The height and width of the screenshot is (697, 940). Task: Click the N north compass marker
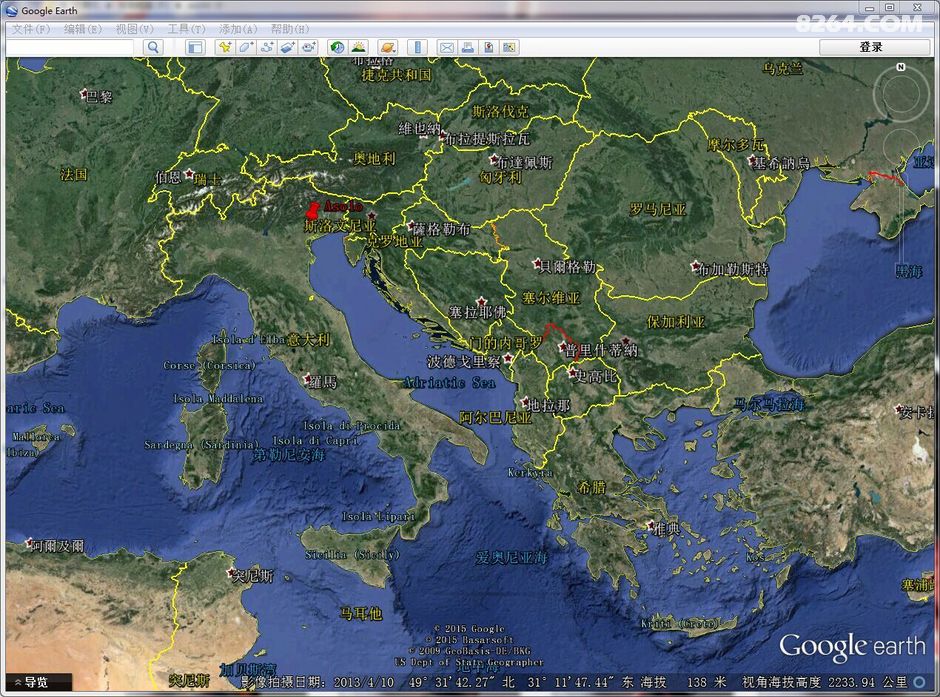(x=900, y=67)
